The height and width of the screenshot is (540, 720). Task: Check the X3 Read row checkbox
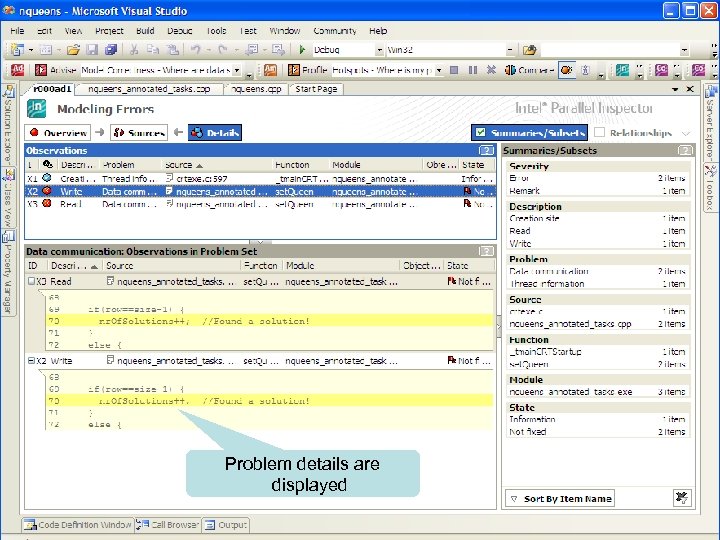[31, 281]
